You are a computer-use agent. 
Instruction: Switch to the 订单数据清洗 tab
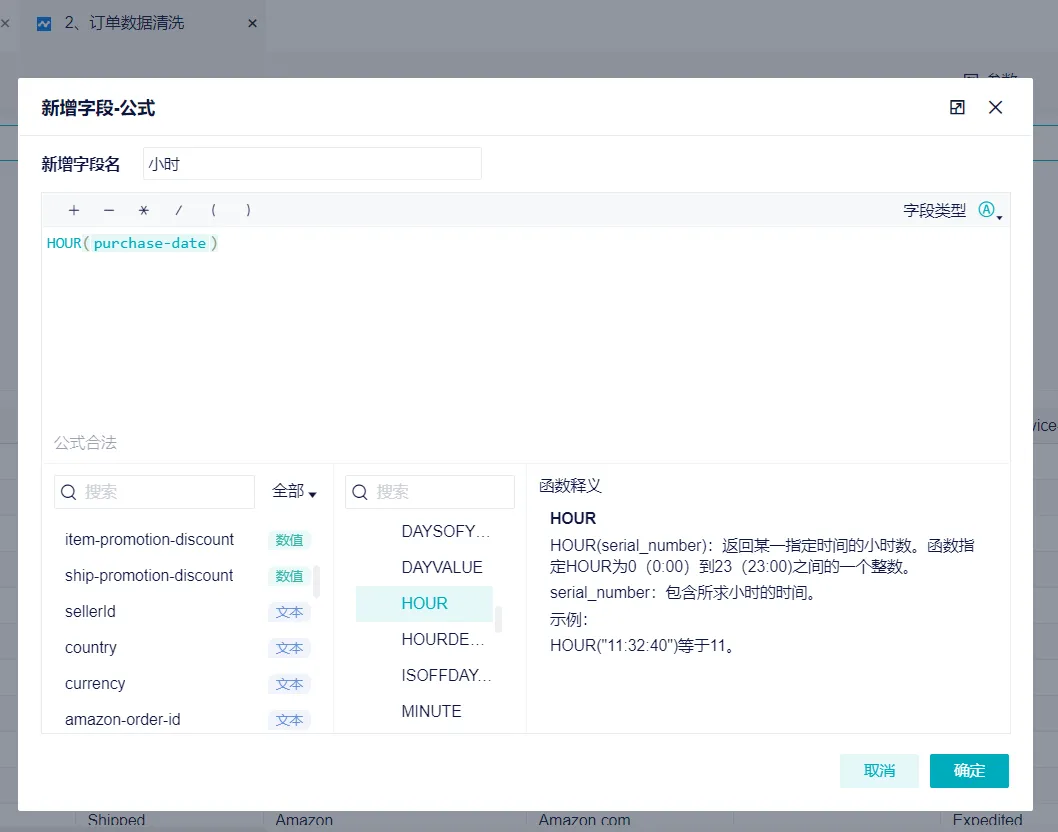pos(124,23)
